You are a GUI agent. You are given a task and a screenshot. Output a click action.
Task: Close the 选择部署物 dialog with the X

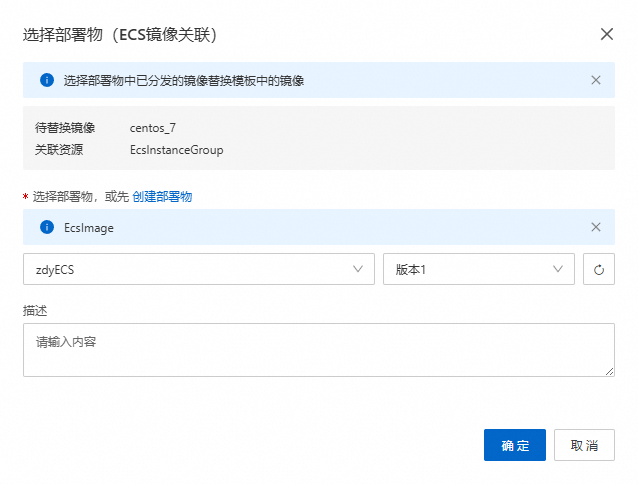coord(606,34)
